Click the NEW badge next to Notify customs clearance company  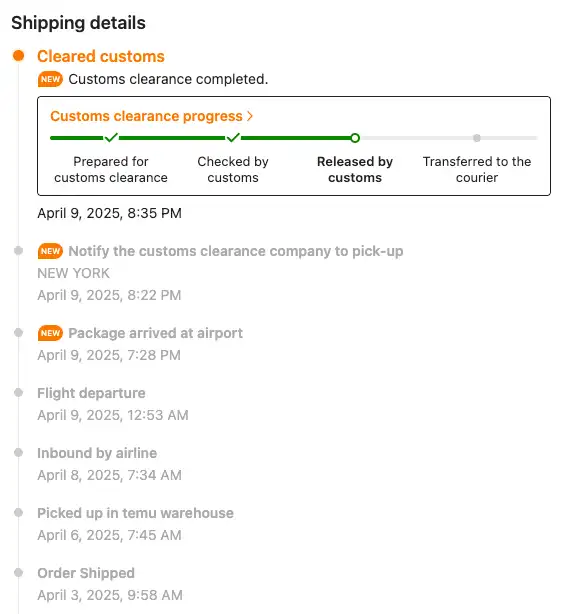click(x=50, y=251)
